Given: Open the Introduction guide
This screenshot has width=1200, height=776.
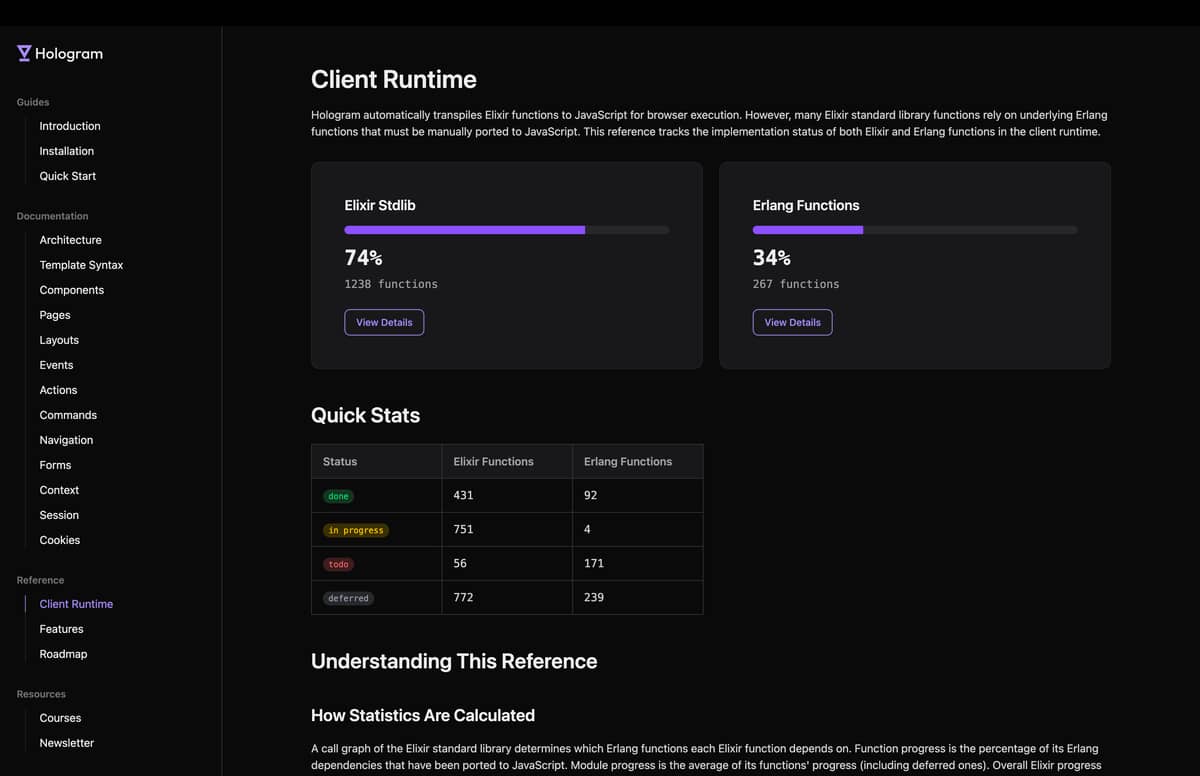Looking at the screenshot, I should click(70, 126).
